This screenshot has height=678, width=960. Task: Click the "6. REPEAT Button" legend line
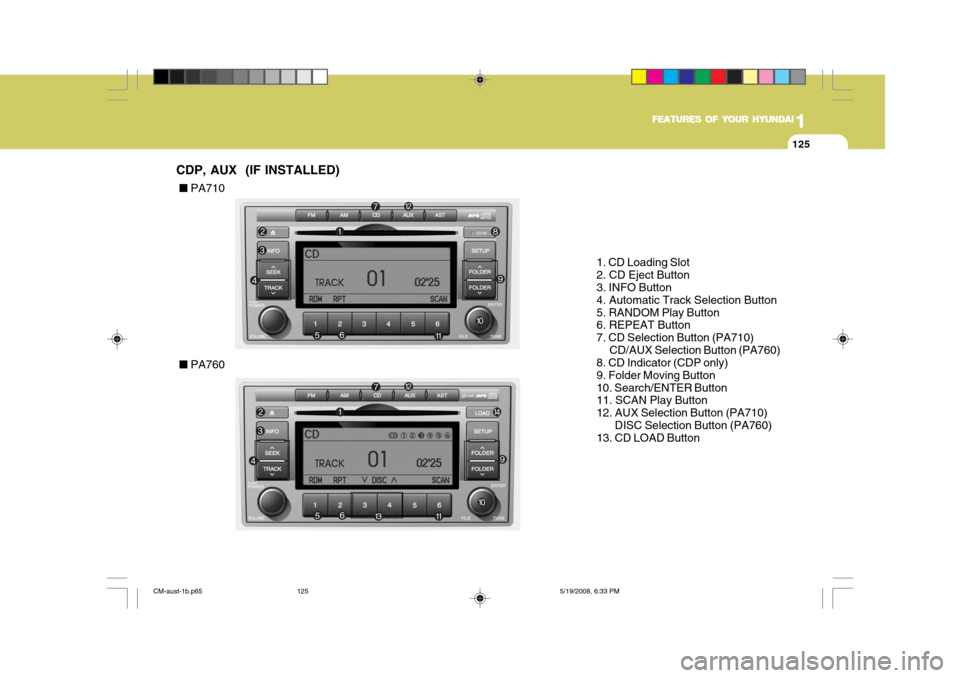(x=643, y=325)
